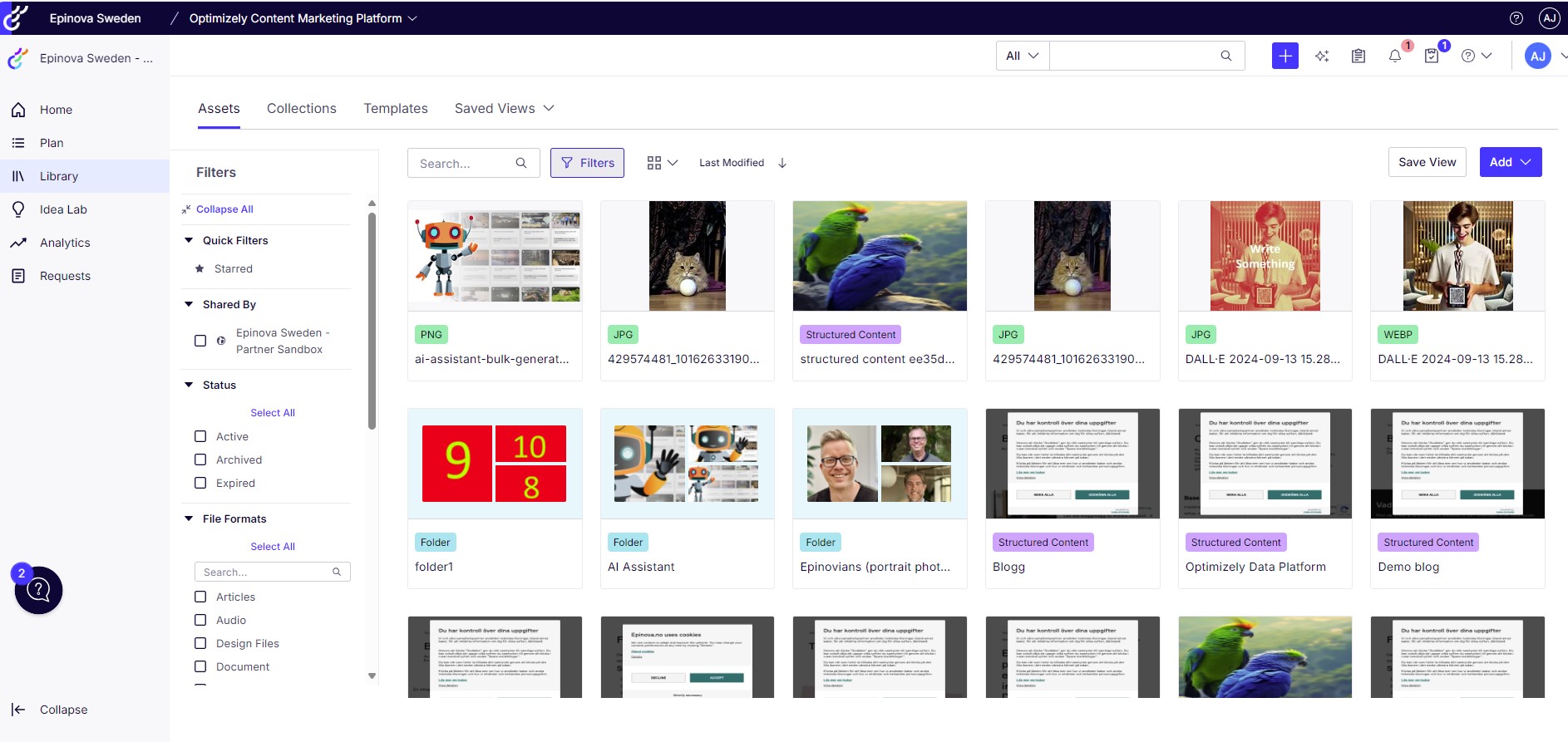Viewport: 1568px width, 742px height.
Task: Go to Idea Lab in the sidebar
Action: coord(63,209)
